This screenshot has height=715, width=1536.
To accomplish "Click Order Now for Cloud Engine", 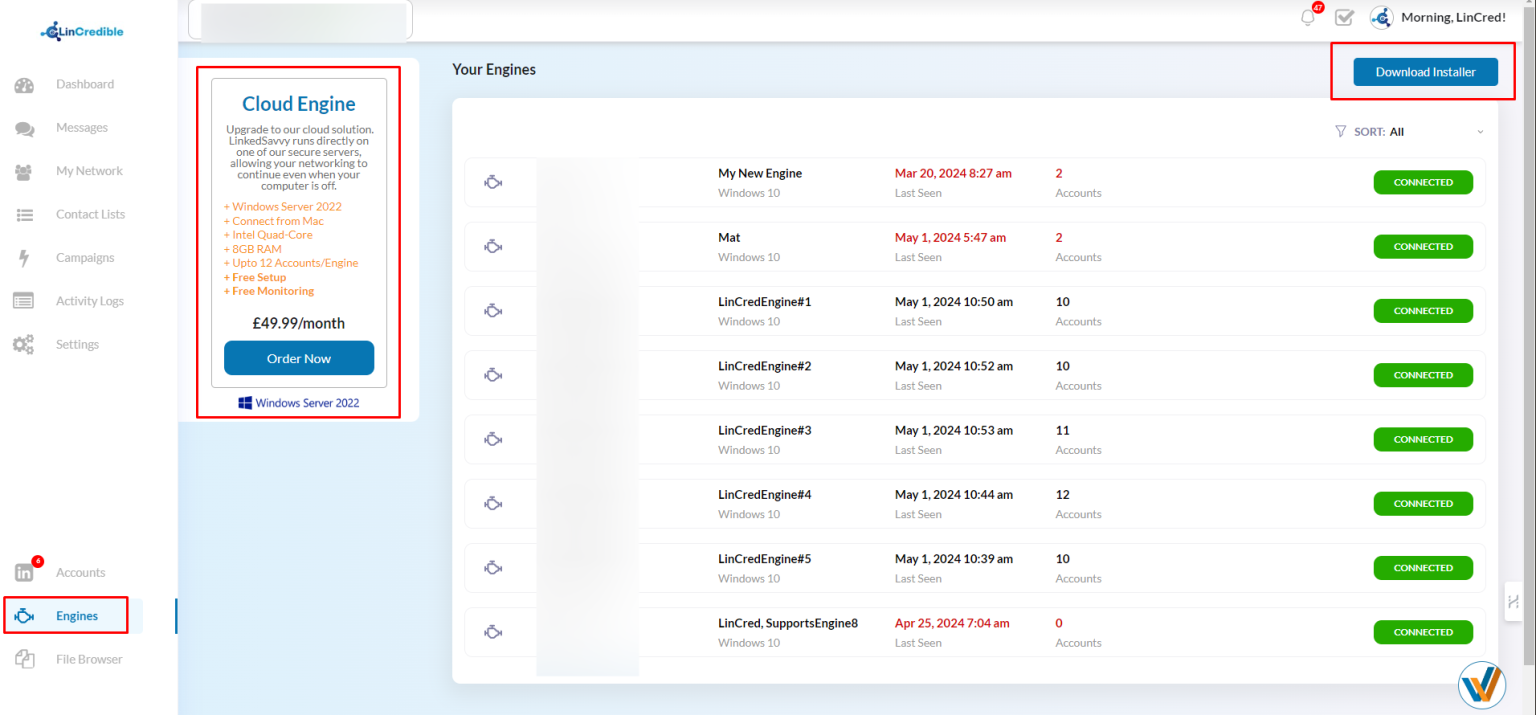I will click(299, 358).
